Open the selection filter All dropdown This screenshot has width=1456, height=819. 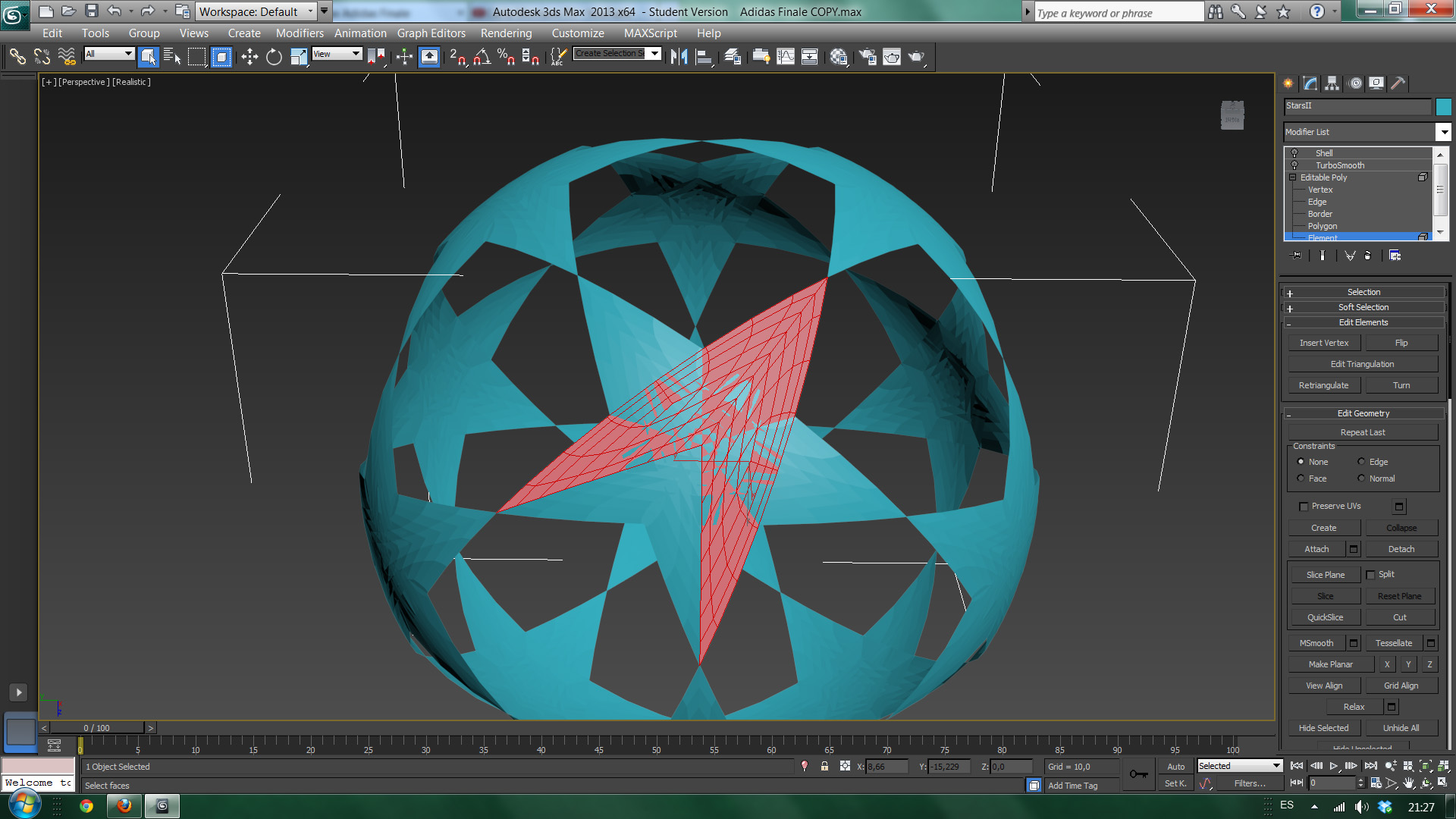(109, 54)
